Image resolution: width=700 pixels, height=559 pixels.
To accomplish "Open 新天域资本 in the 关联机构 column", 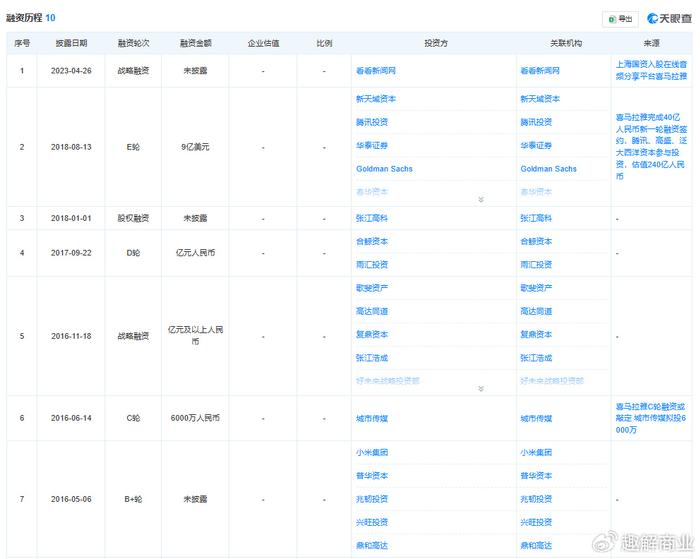I will 540,99.
